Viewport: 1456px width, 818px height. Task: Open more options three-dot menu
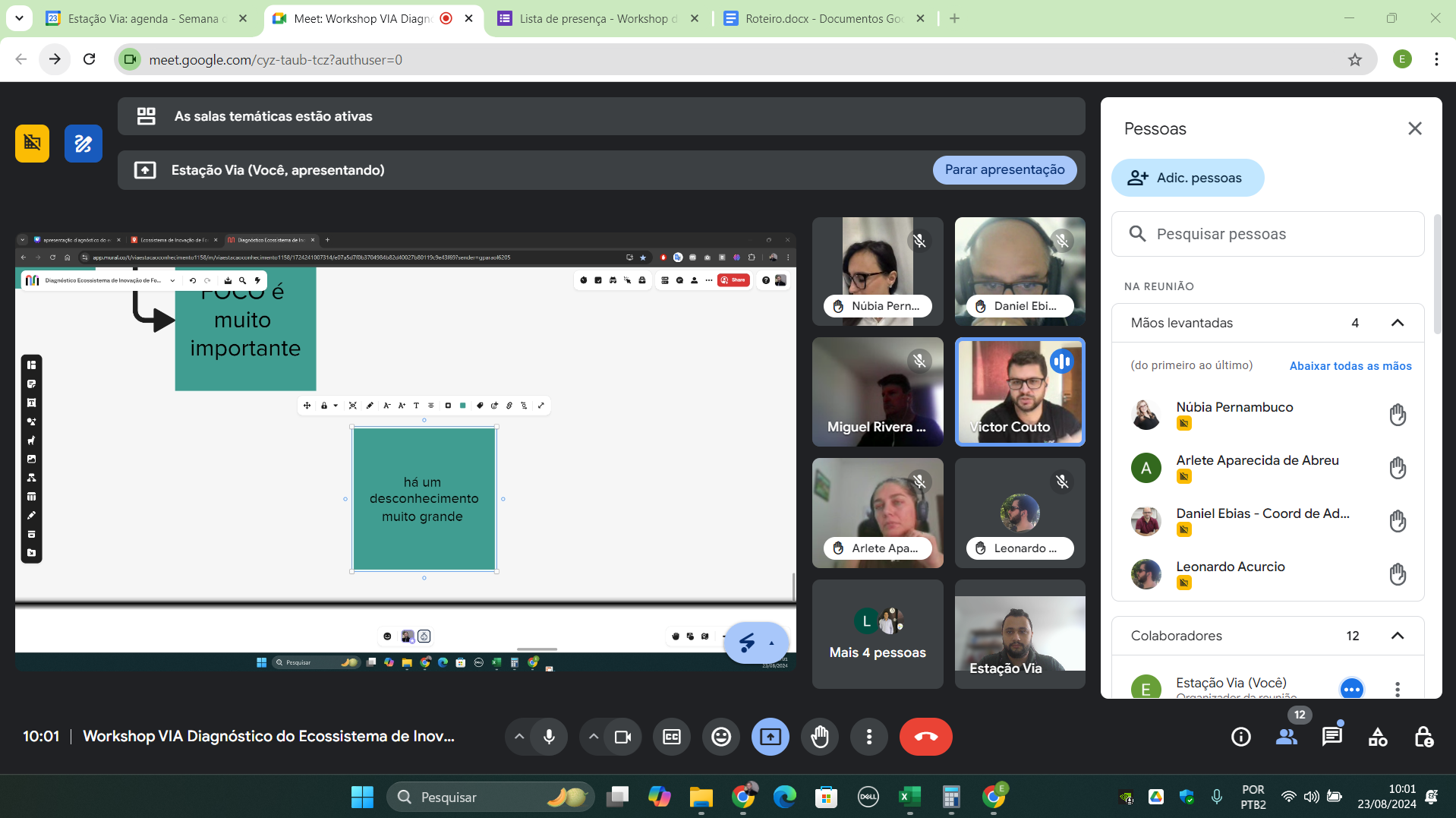[x=869, y=737]
